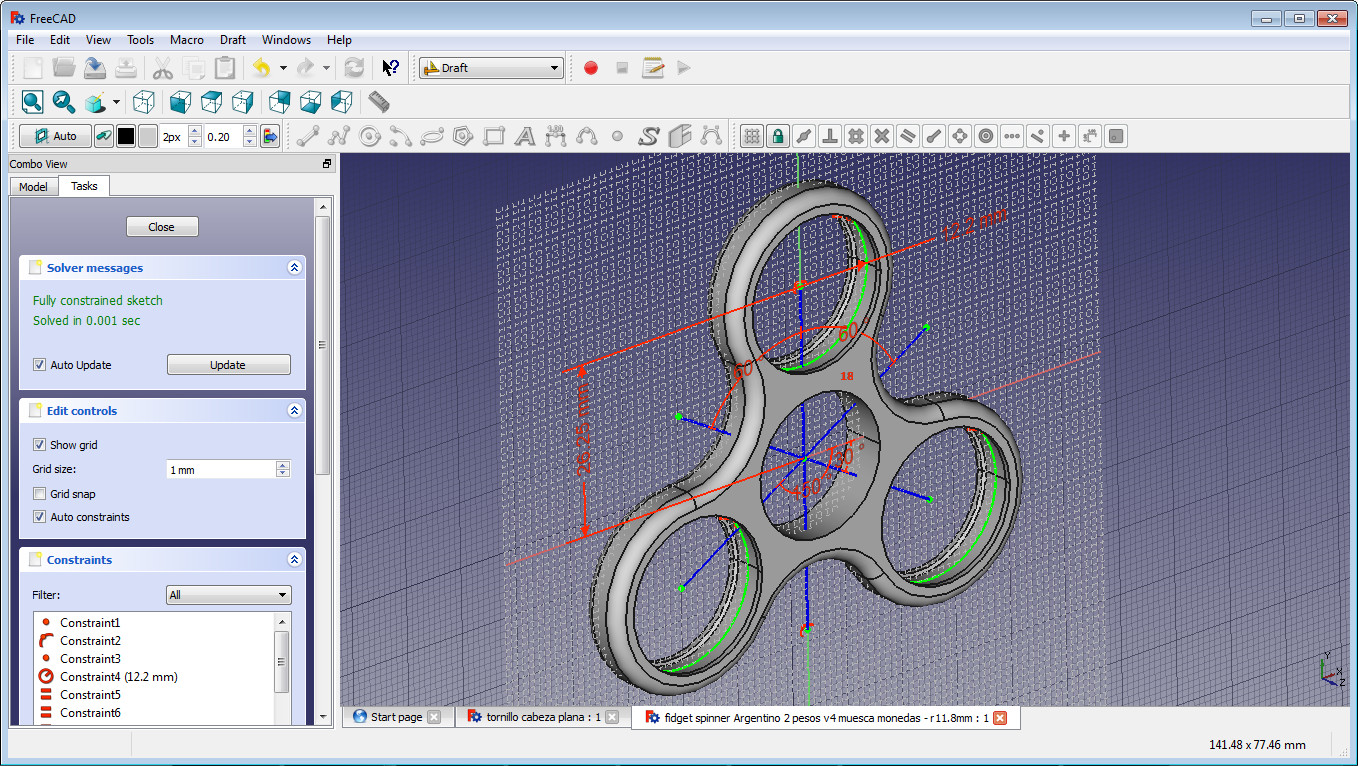Image resolution: width=1358 pixels, height=766 pixels.
Task: Switch to the Model tab
Action: click(33, 187)
